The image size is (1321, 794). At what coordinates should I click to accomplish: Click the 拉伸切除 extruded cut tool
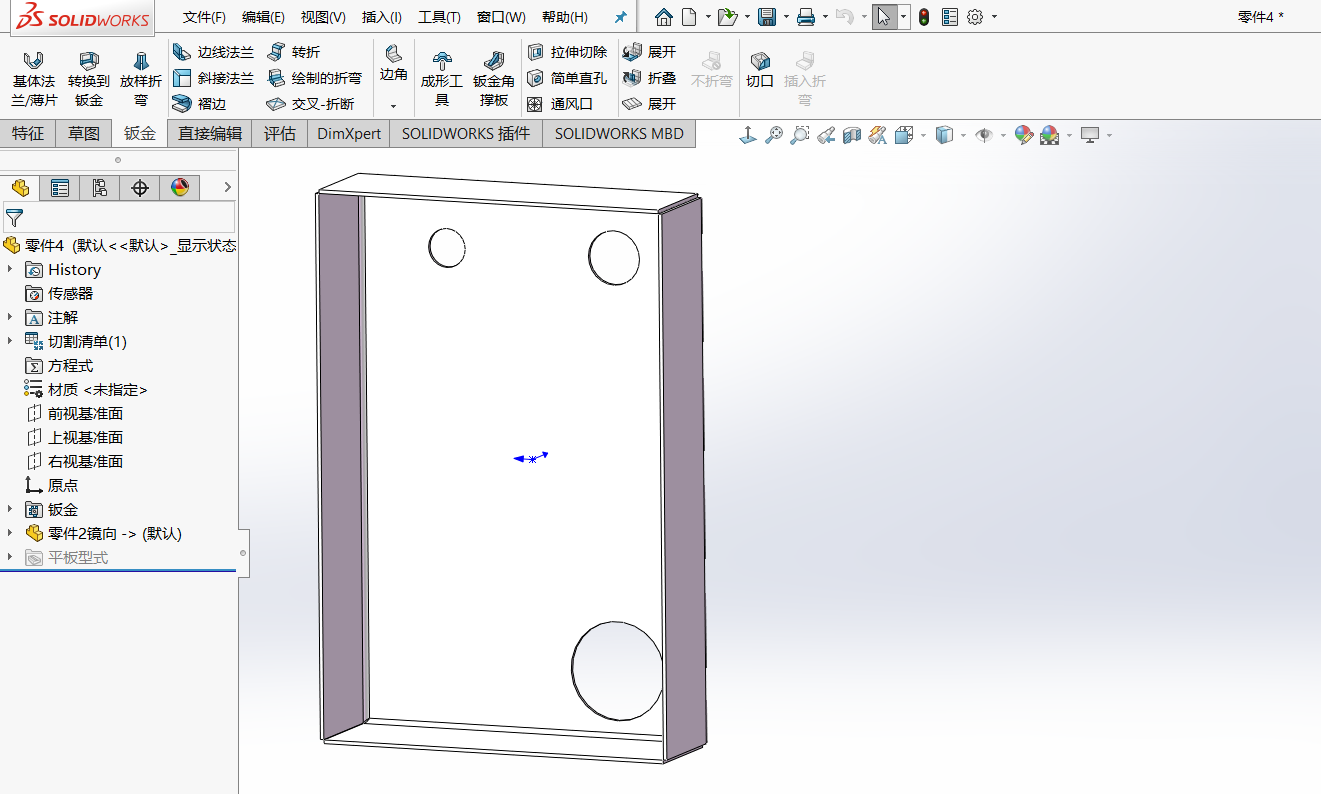coord(567,52)
